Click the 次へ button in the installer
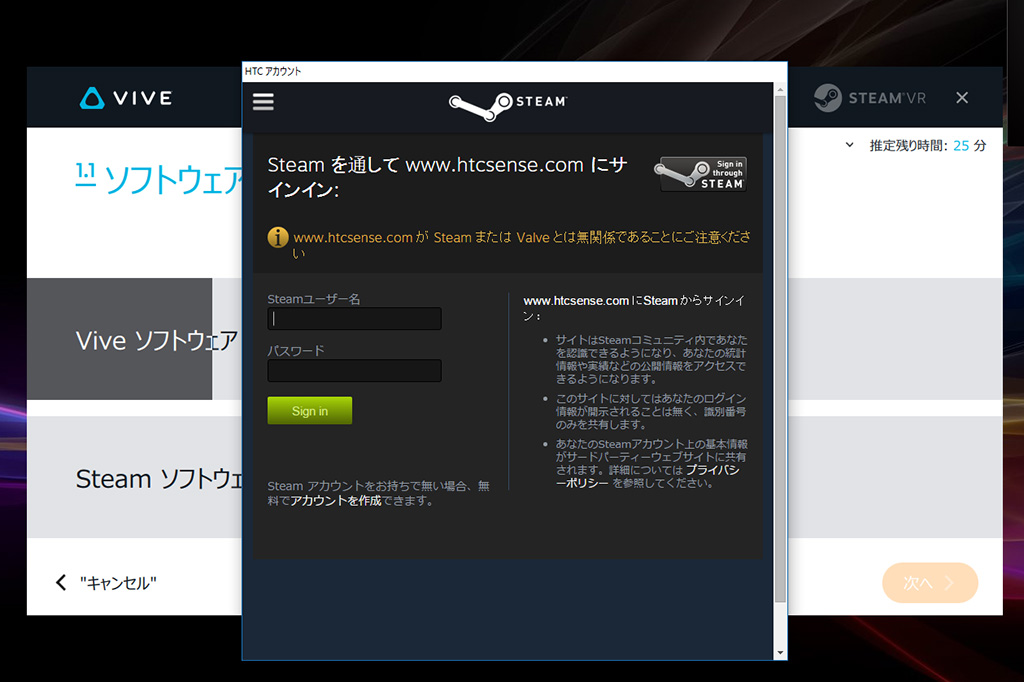 click(930, 583)
